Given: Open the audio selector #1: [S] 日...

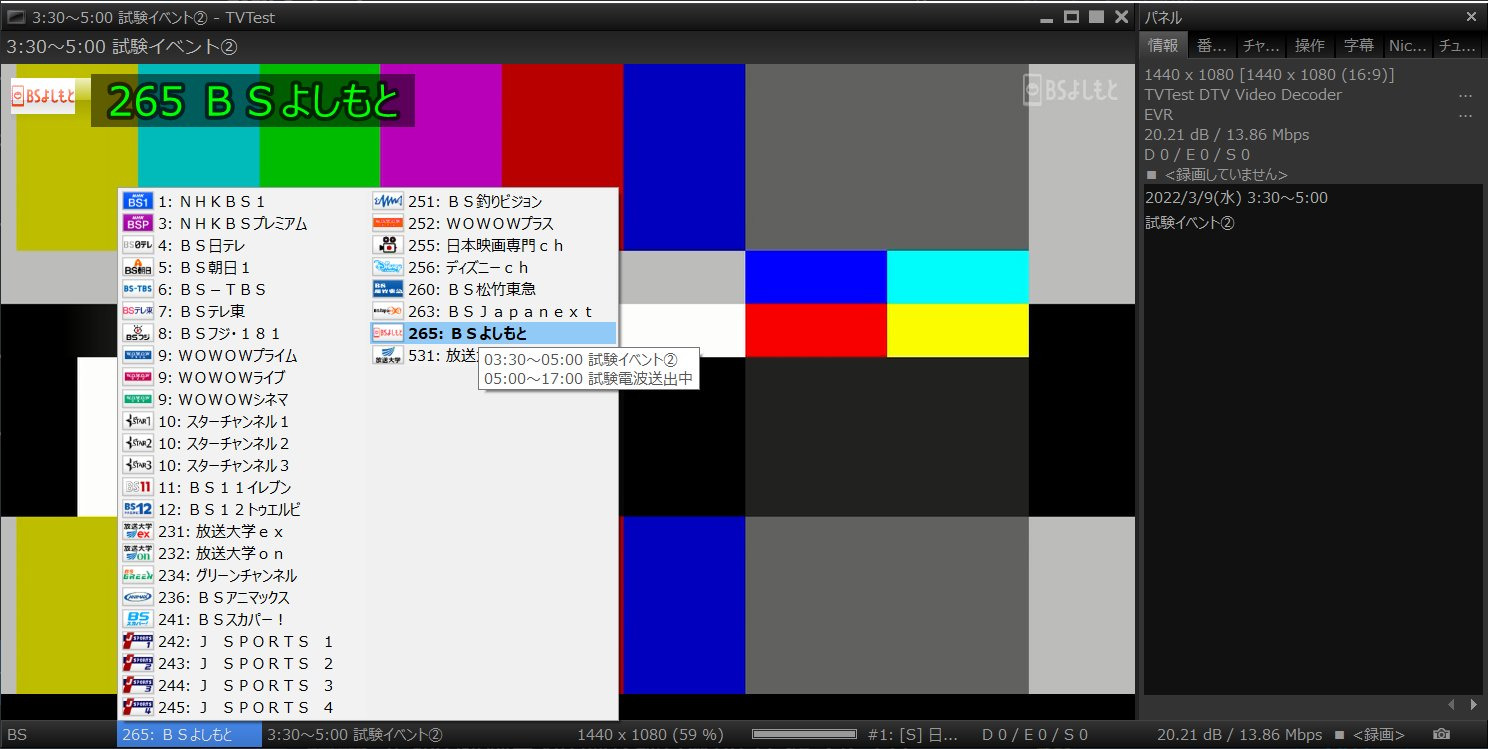Looking at the screenshot, I should (x=913, y=735).
